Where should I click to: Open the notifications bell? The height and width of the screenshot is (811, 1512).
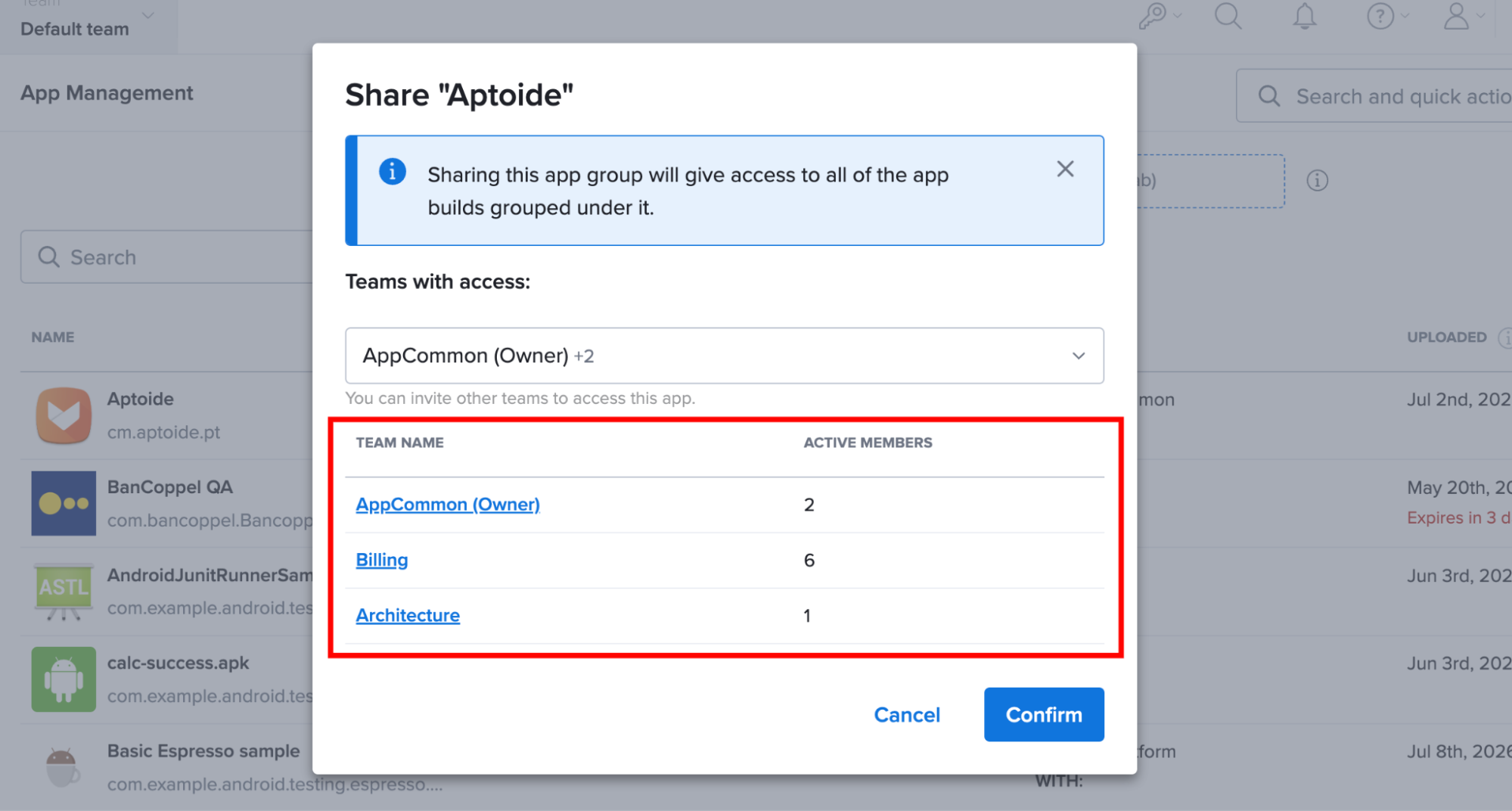pos(1304,16)
